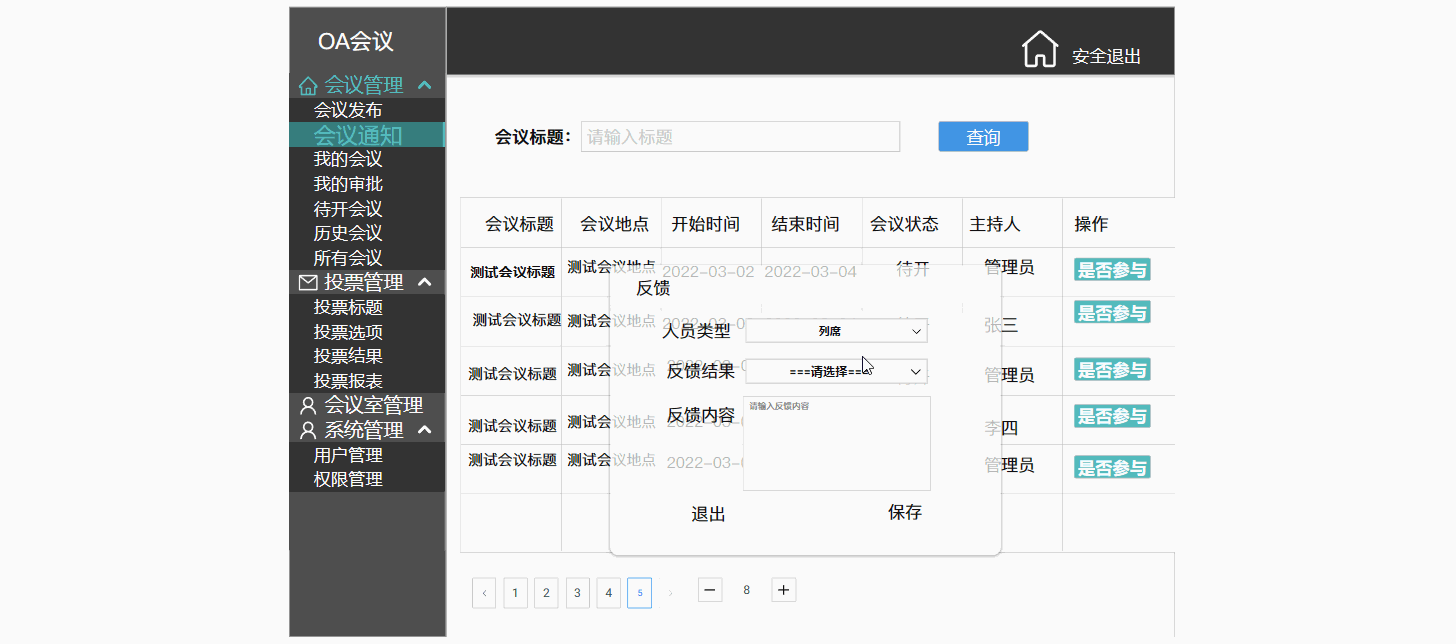Click house icon beside 会议管理
This screenshot has width=1456, height=644.
[308, 86]
